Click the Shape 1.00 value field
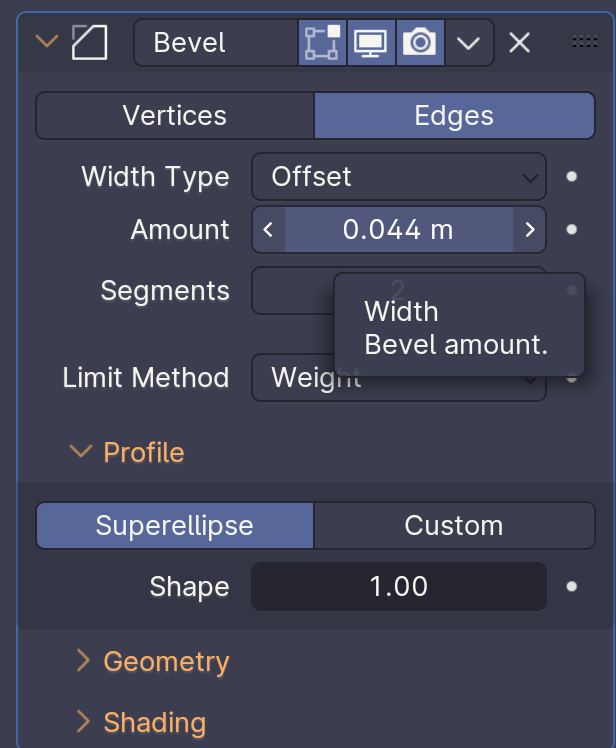 click(398, 586)
